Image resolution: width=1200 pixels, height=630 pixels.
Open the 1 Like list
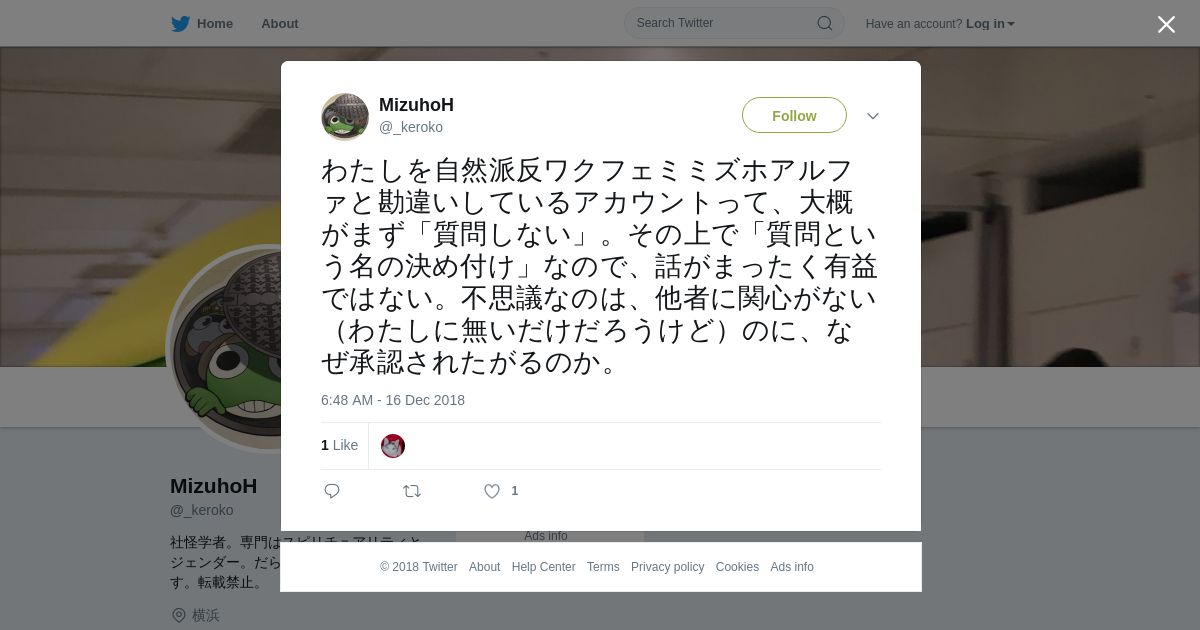coord(339,445)
